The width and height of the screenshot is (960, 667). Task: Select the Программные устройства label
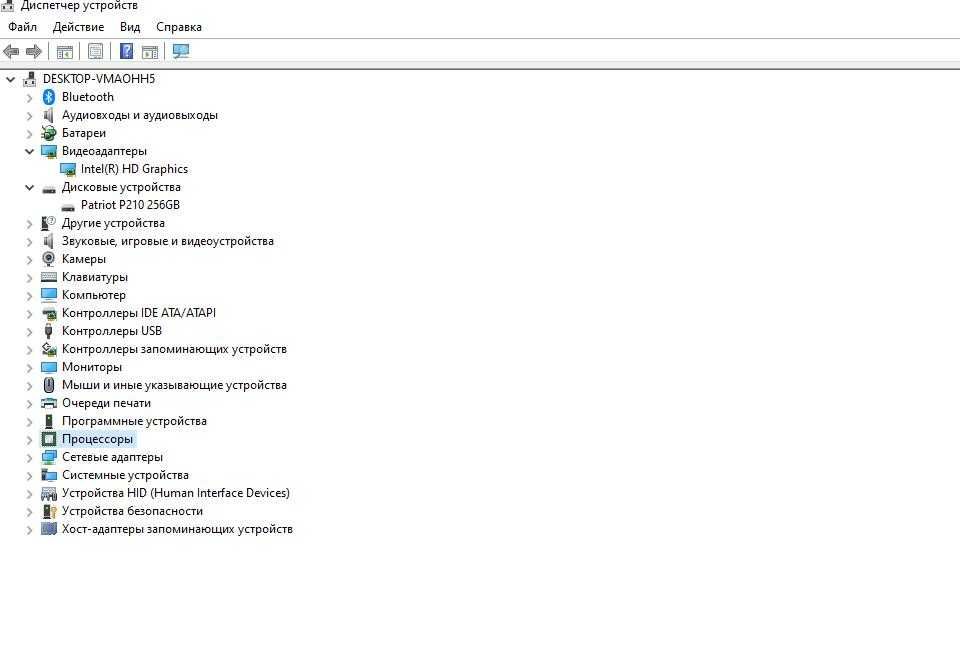click(x=134, y=421)
